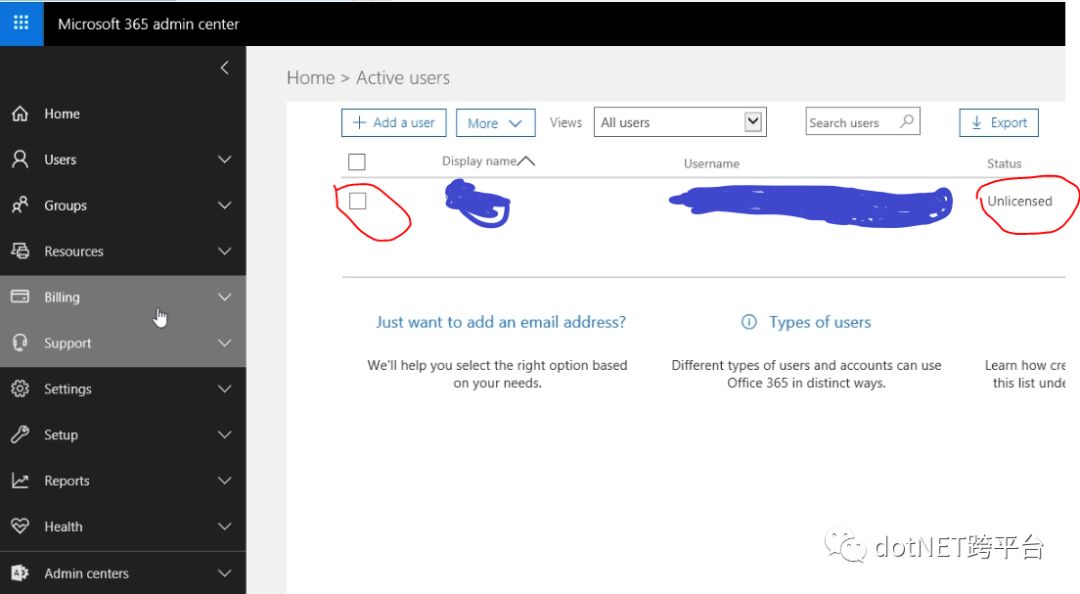Click the Support headset icon

click(20, 342)
